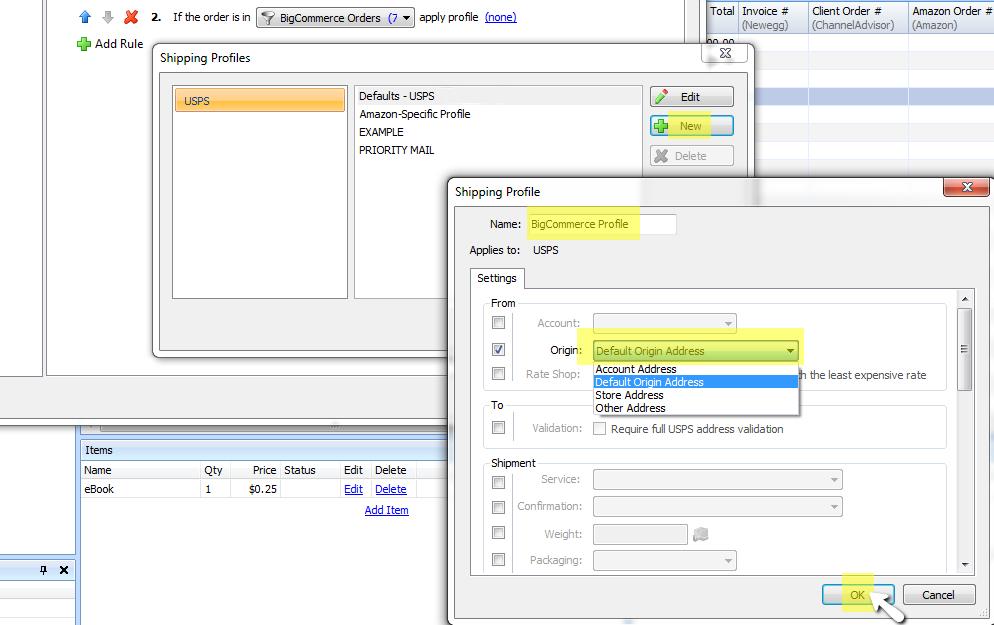The height and width of the screenshot is (625, 994).
Task: Click the Delete profile button
Action: [x=692, y=156]
